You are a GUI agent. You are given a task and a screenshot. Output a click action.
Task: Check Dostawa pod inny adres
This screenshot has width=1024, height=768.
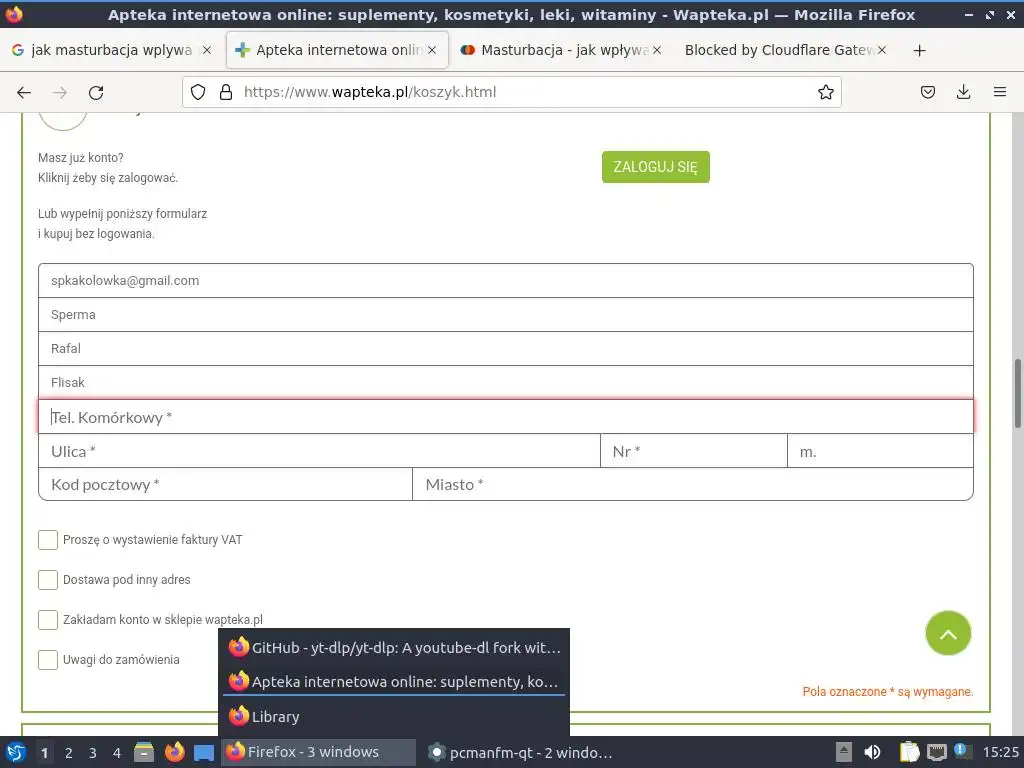(x=48, y=580)
